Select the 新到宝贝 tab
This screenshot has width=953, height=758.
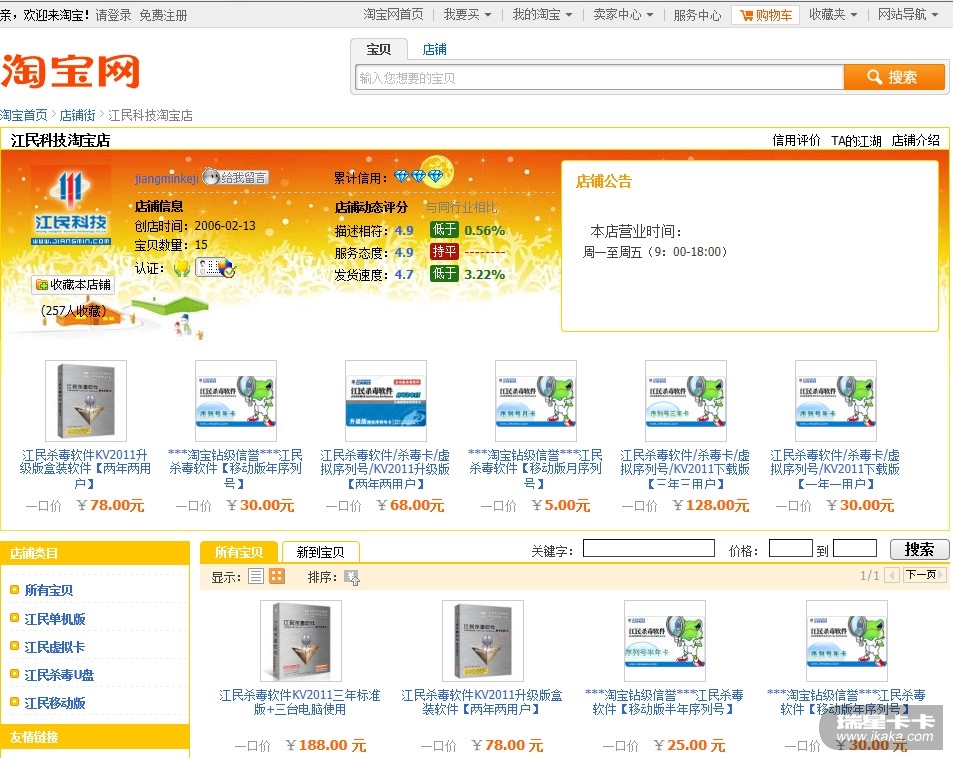pos(320,552)
